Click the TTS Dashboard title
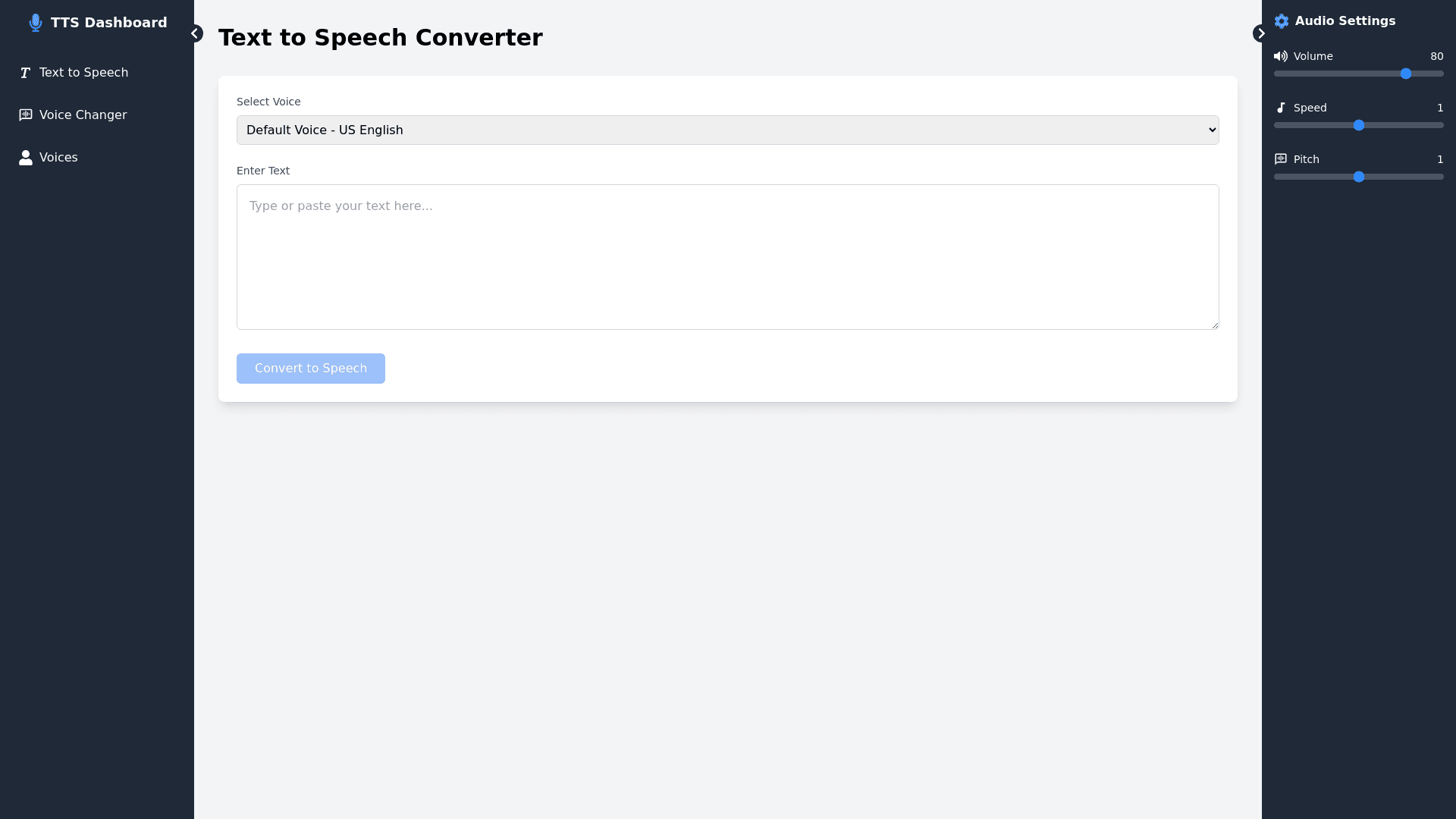The image size is (1456, 819). click(x=108, y=23)
